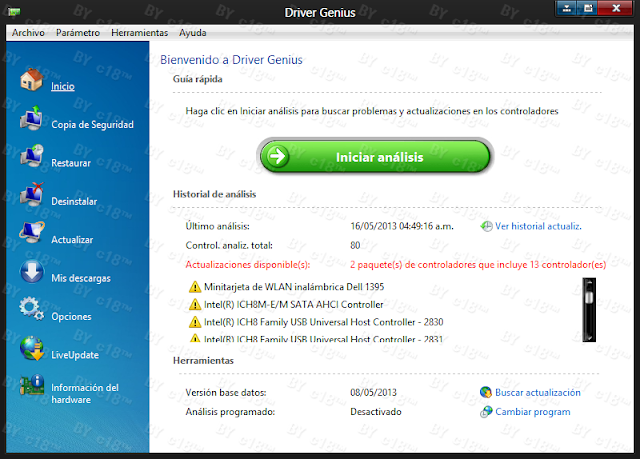640x459 pixels.
Task: Click the Buscar actualización link
Action: 538,392
